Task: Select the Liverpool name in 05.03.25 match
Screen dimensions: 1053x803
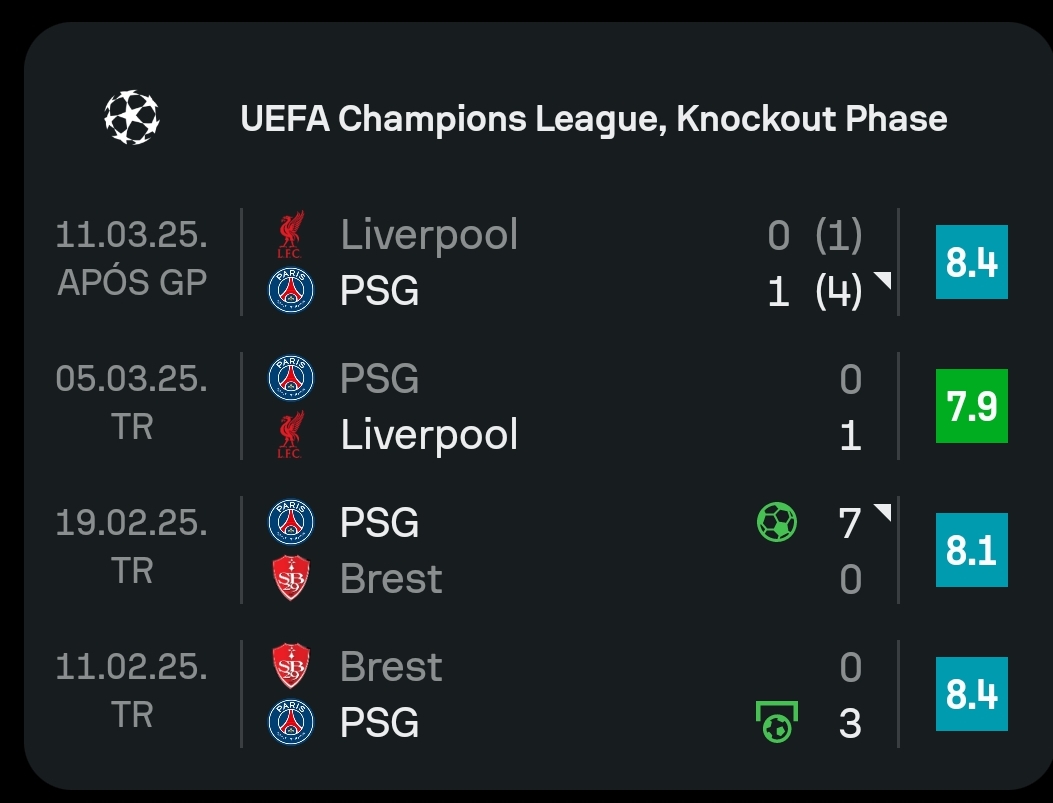Action: coord(429,434)
